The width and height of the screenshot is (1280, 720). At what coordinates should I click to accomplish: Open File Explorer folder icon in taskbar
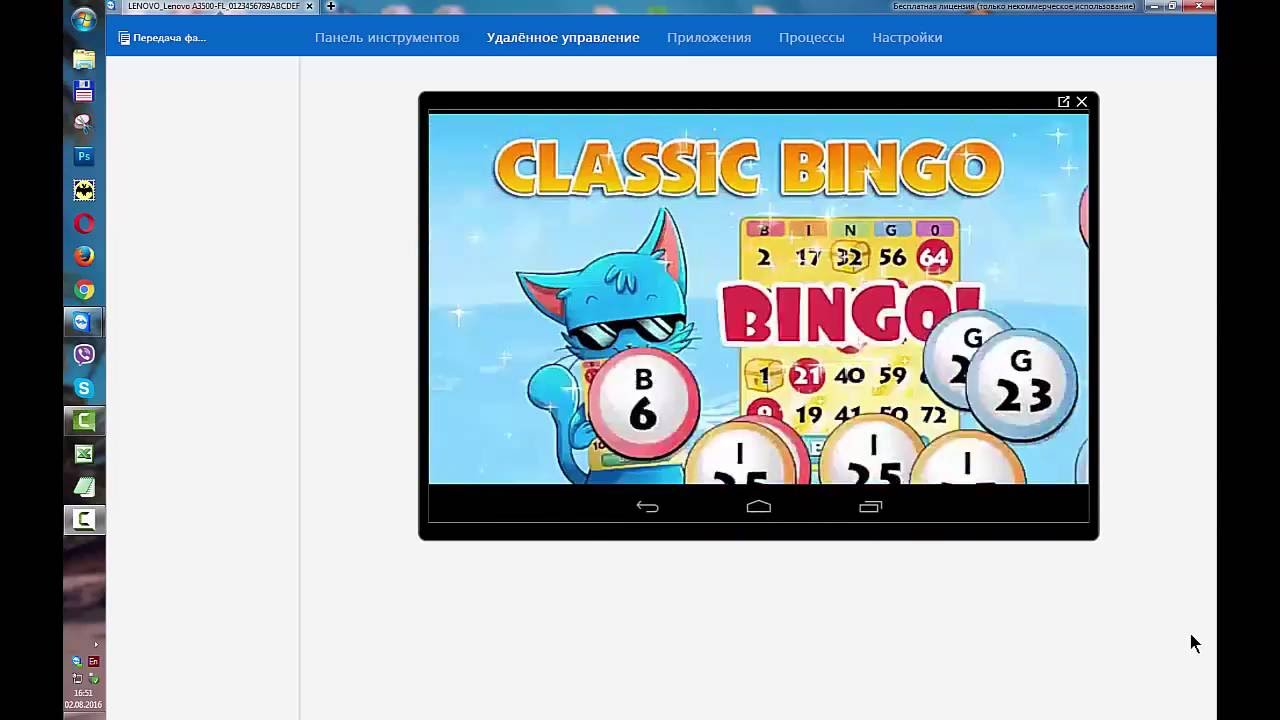(84, 59)
